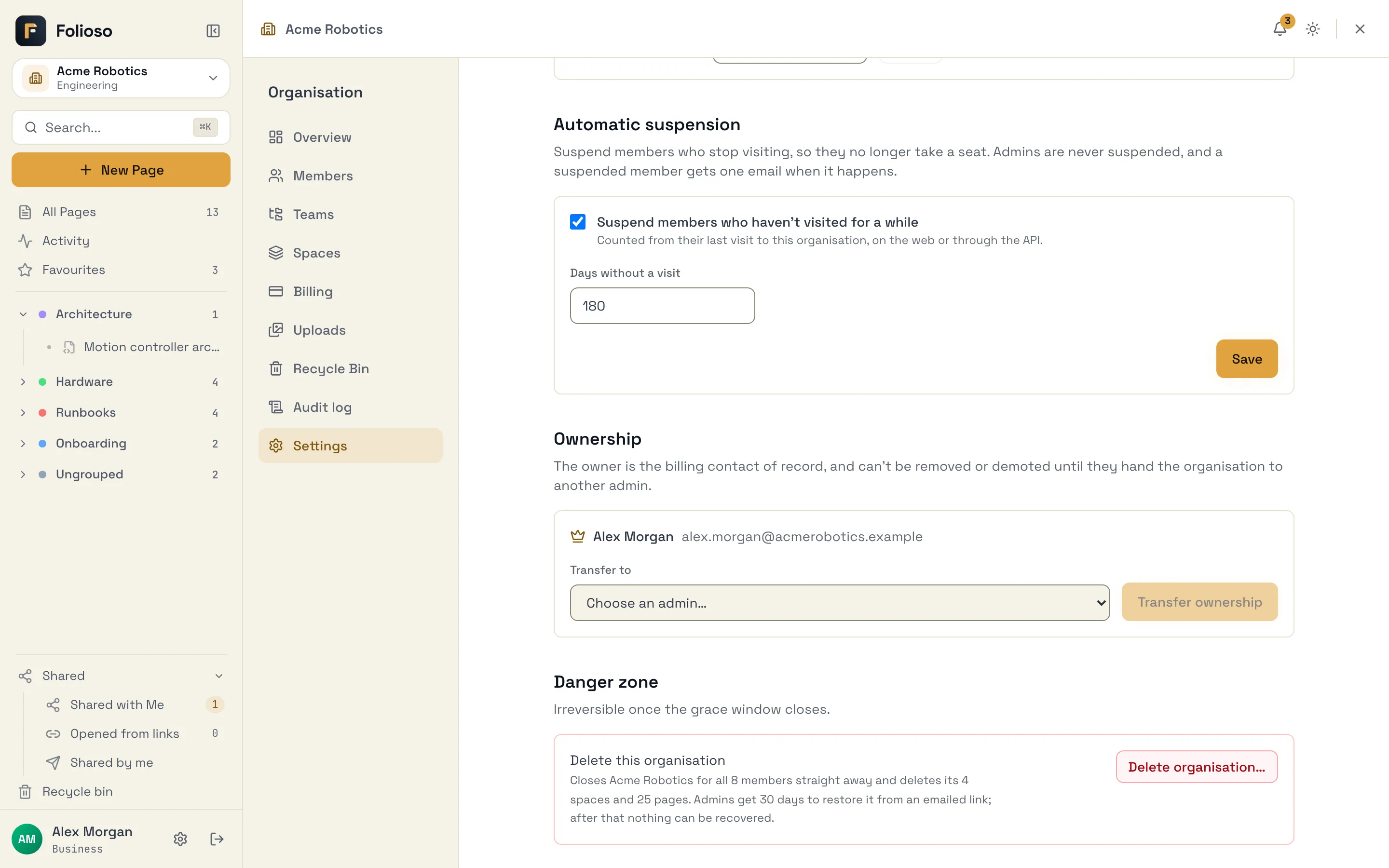The width and height of the screenshot is (1389, 868).
Task: Open the Members section
Action: click(x=350, y=176)
